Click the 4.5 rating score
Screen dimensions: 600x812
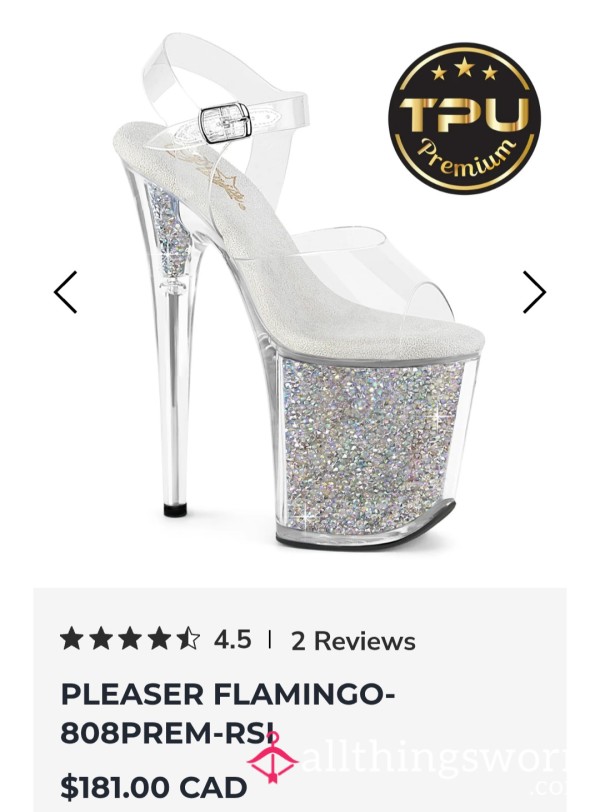point(232,639)
